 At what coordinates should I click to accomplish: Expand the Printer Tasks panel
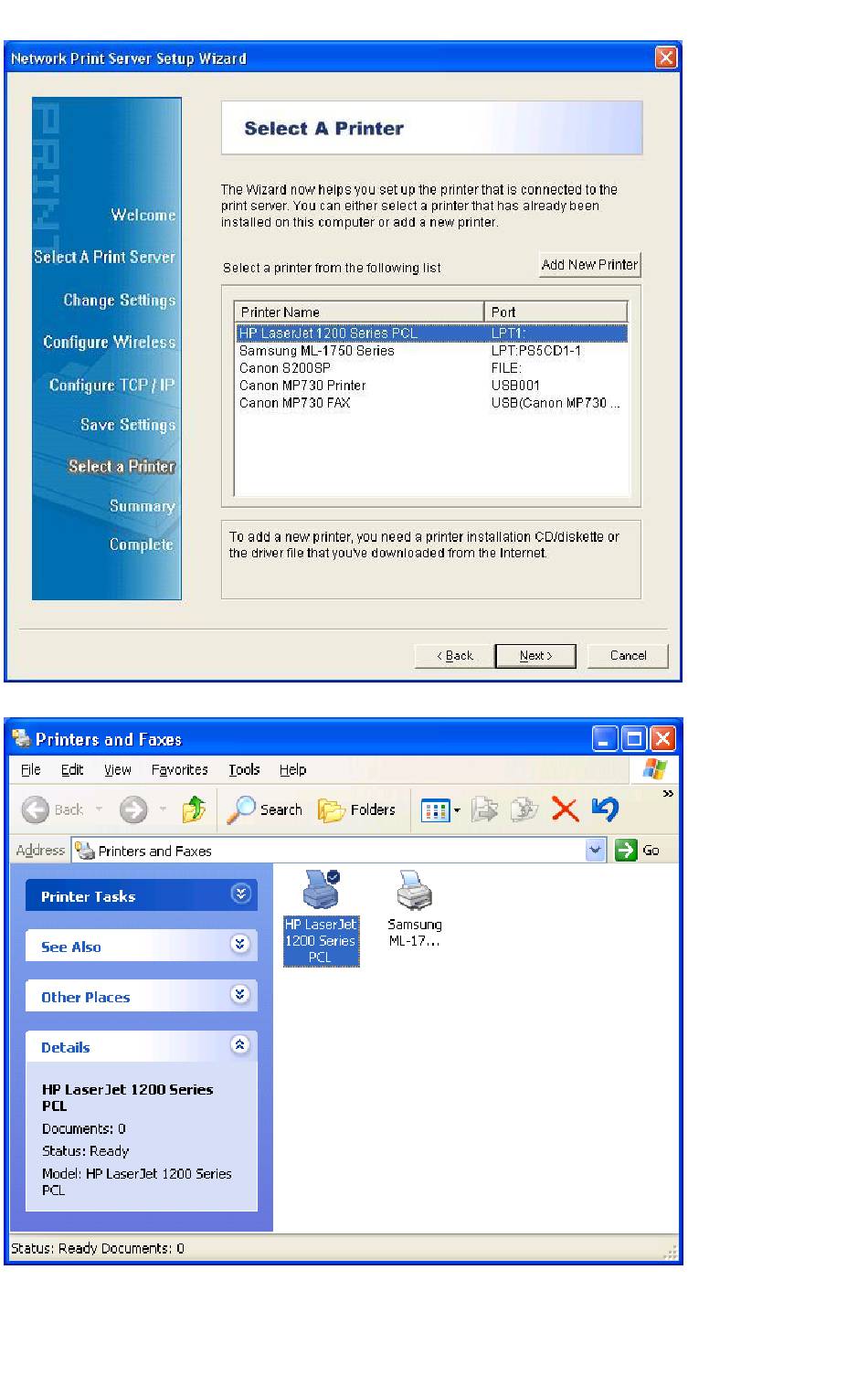240,894
